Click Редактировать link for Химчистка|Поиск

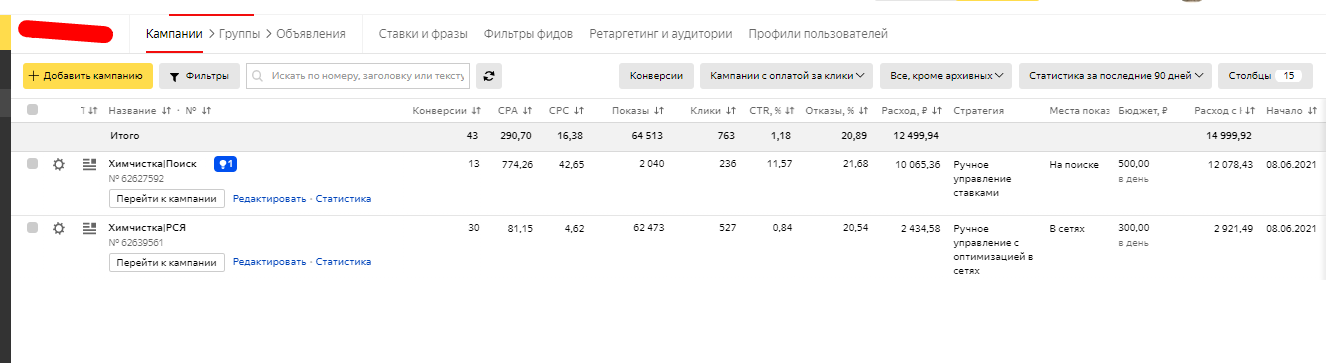click(270, 199)
